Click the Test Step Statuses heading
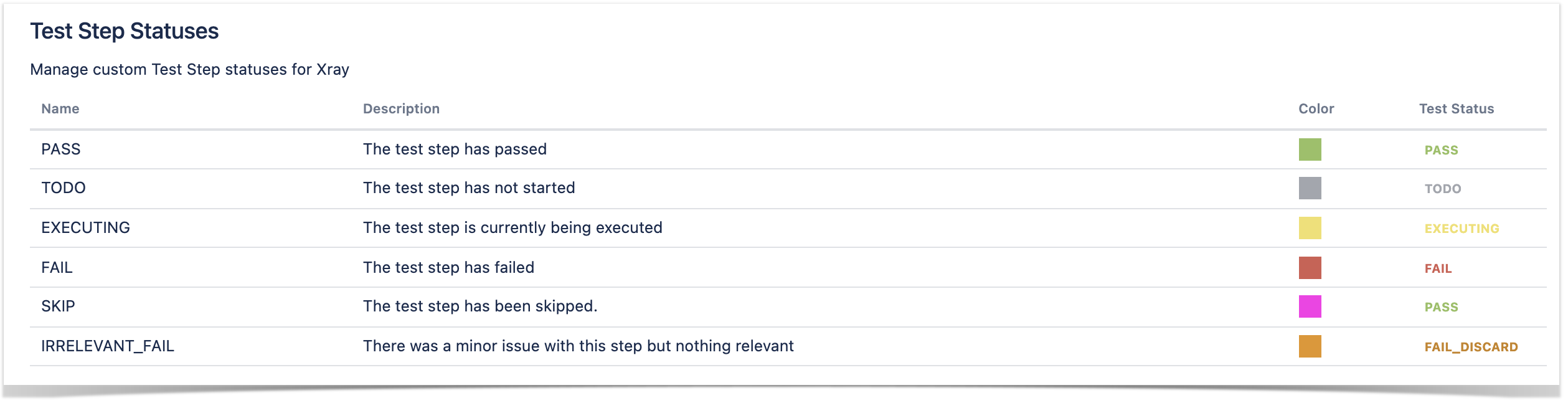The image size is (1568, 403). 125,31
